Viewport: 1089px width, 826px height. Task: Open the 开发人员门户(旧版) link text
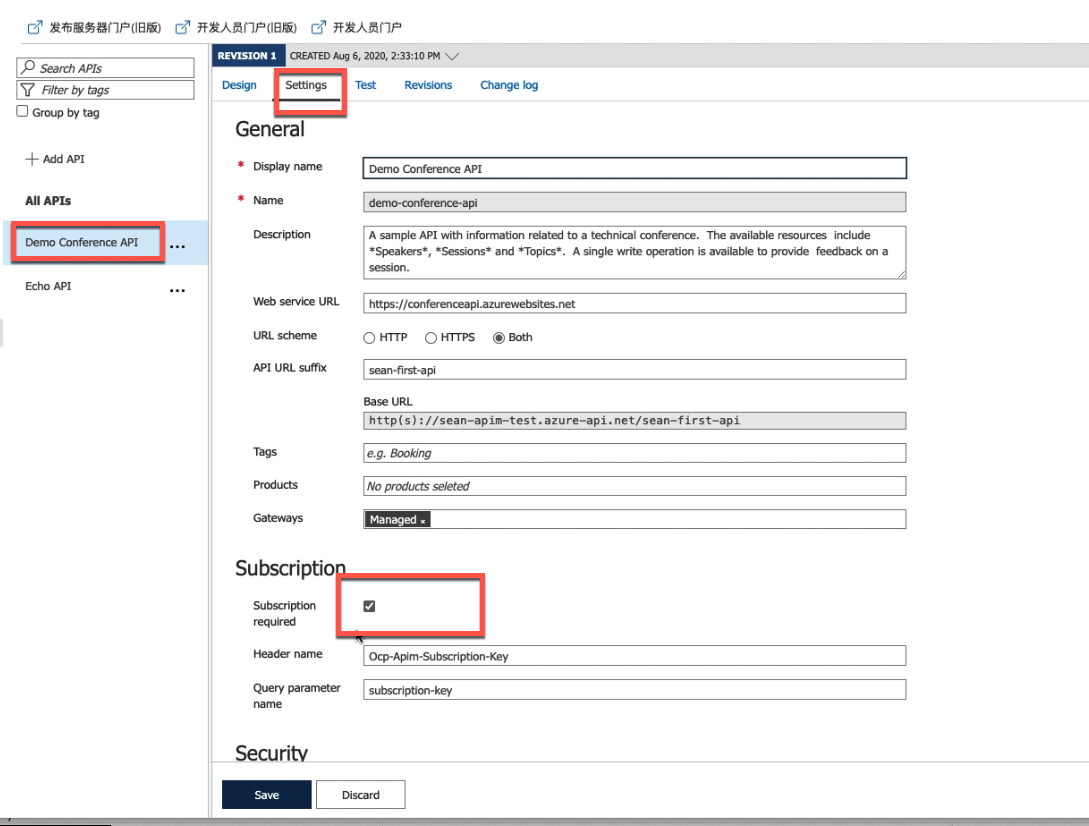247,28
